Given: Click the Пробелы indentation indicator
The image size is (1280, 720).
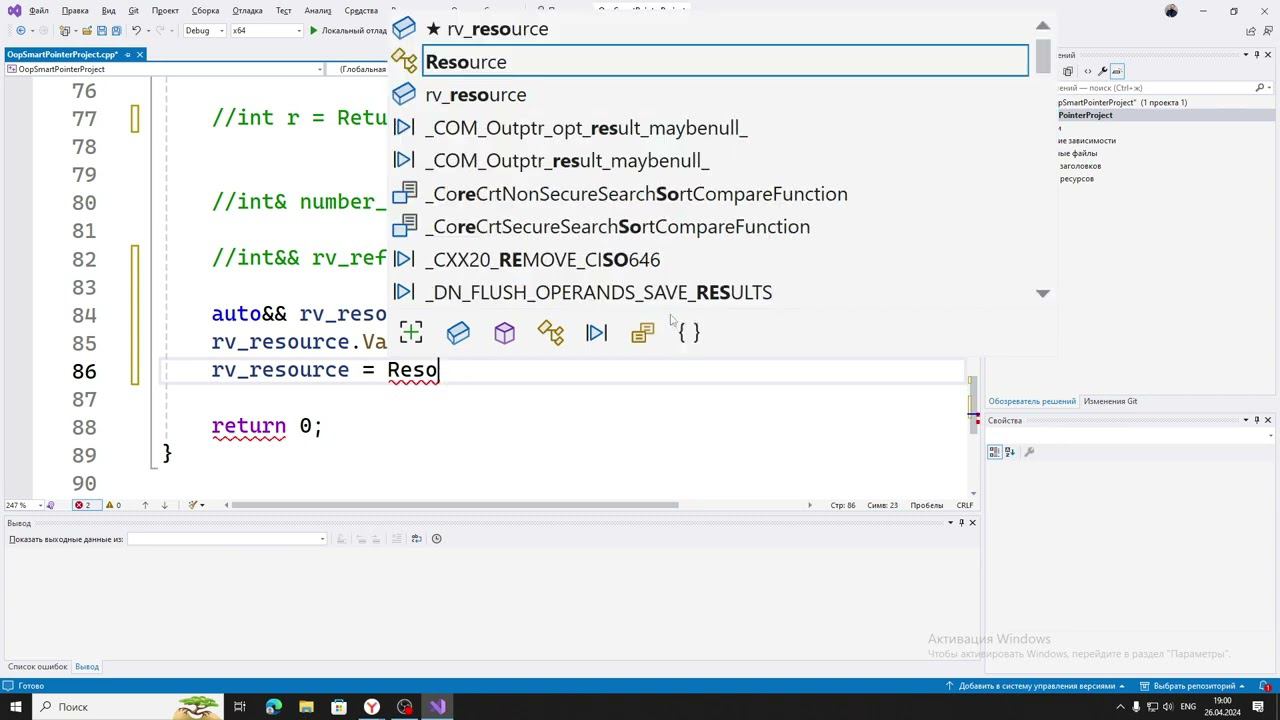Looking at the screenshot, I should point(927,505).
